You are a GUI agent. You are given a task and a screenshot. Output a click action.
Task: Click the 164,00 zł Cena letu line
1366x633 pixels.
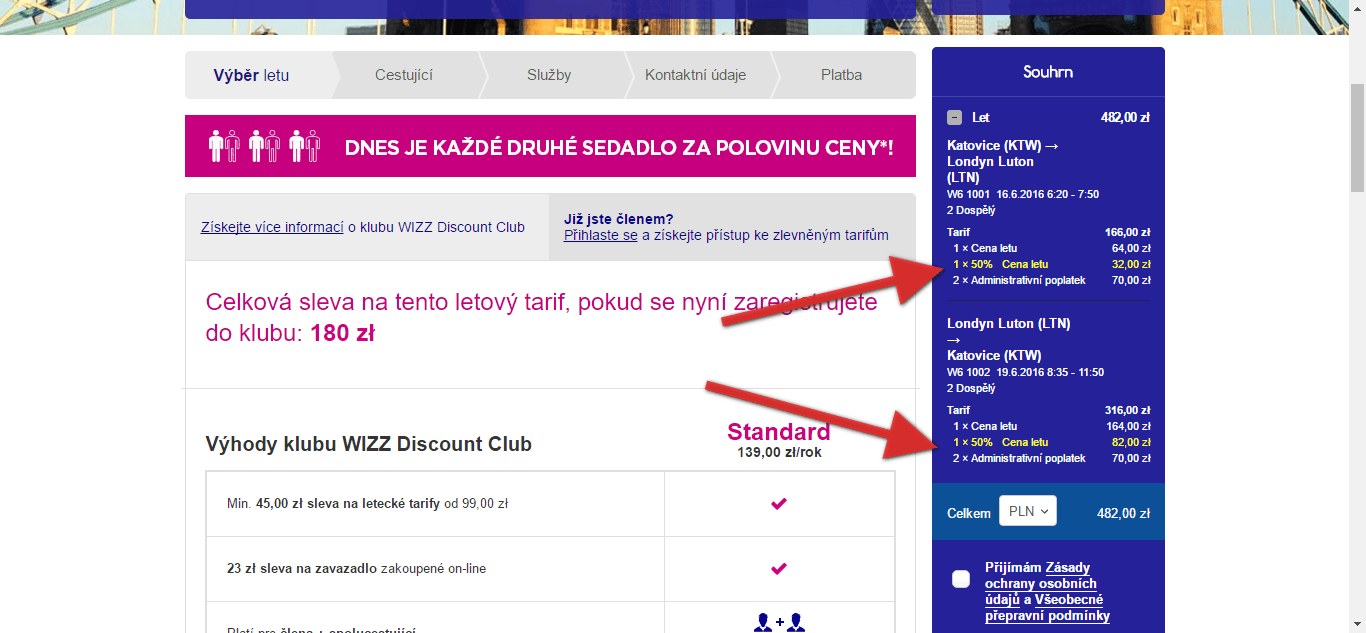point(1052,426)
